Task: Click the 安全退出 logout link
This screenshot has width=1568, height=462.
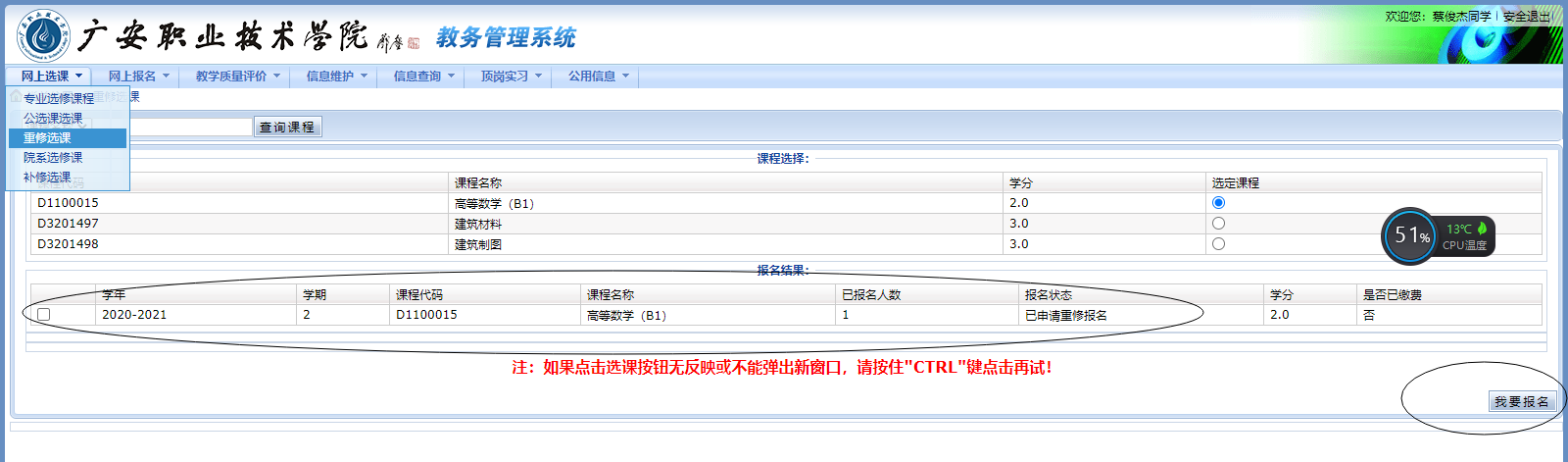Action: 1527,17
